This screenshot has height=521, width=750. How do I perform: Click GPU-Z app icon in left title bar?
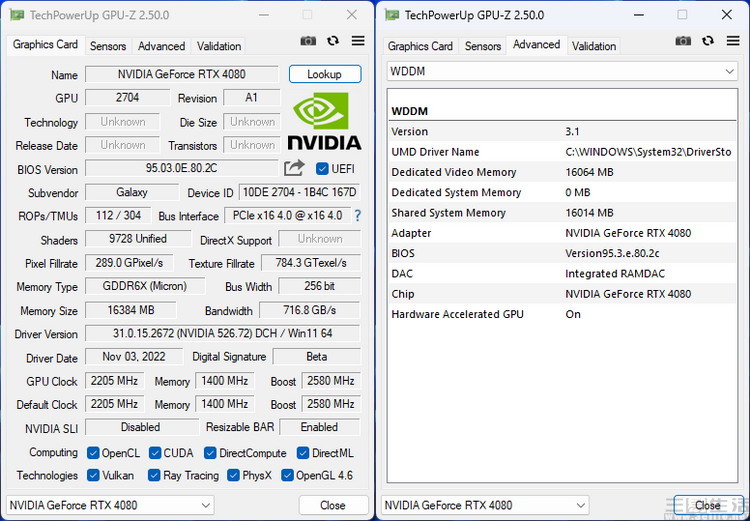pyautogui.click(x=17, y=15)
